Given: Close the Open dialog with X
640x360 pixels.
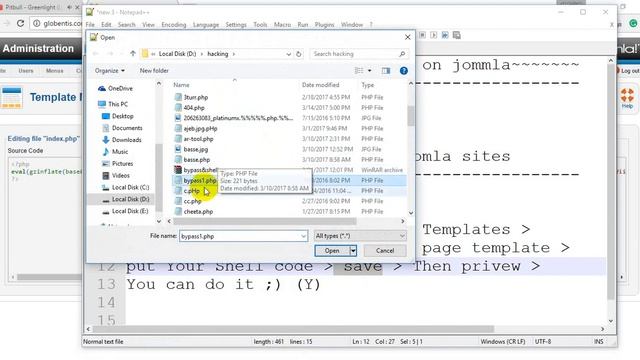Looking at the screenshot, I should (x=407, y=37).
